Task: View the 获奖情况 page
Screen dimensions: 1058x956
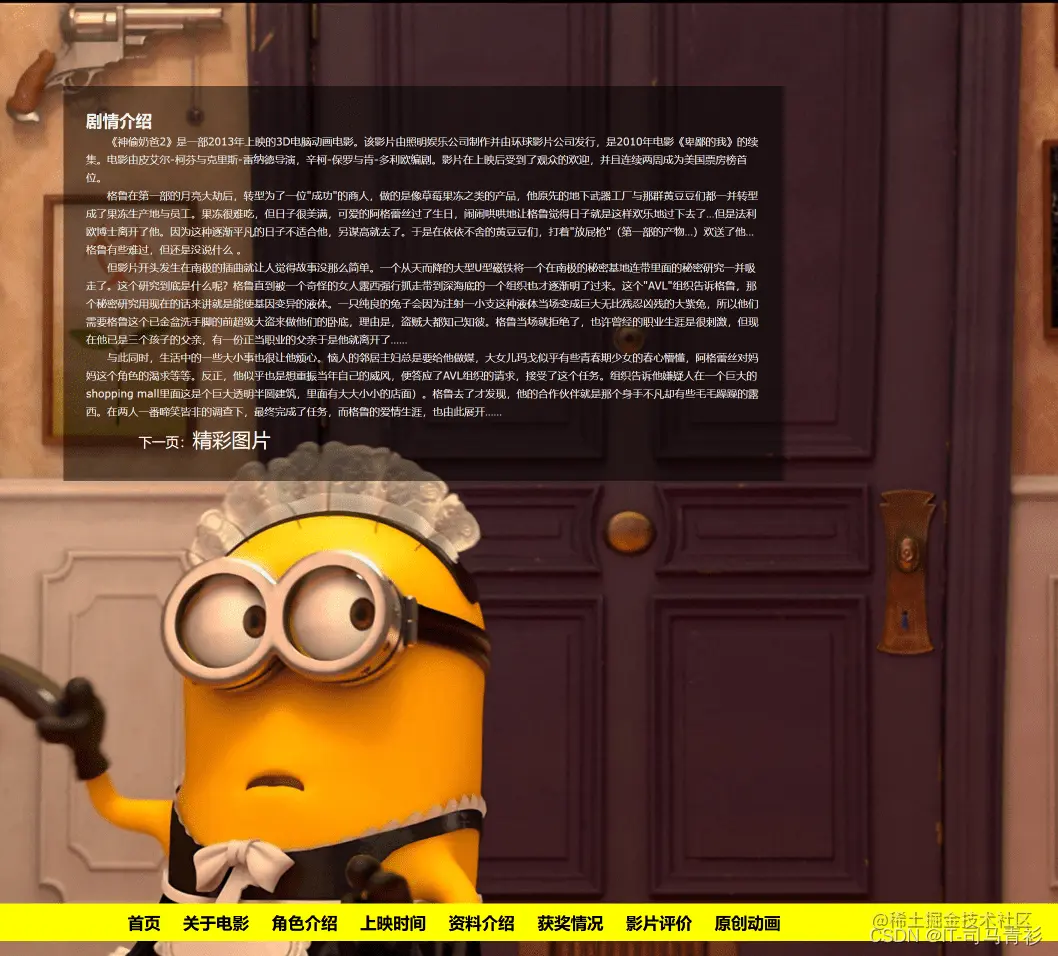Action: (570, 923)
